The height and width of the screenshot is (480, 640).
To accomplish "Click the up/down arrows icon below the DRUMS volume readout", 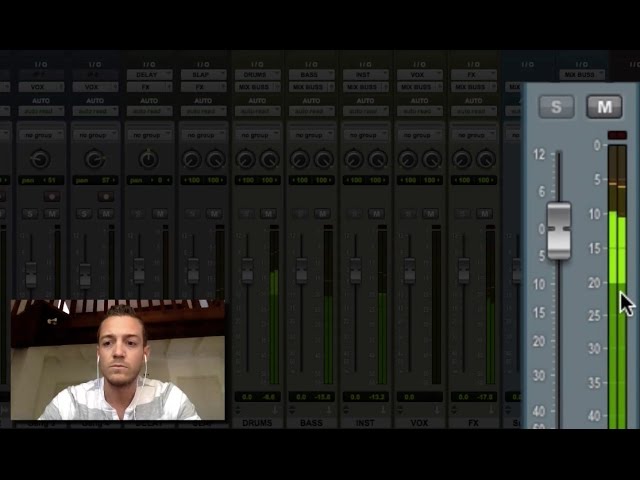I will (238, 409).
